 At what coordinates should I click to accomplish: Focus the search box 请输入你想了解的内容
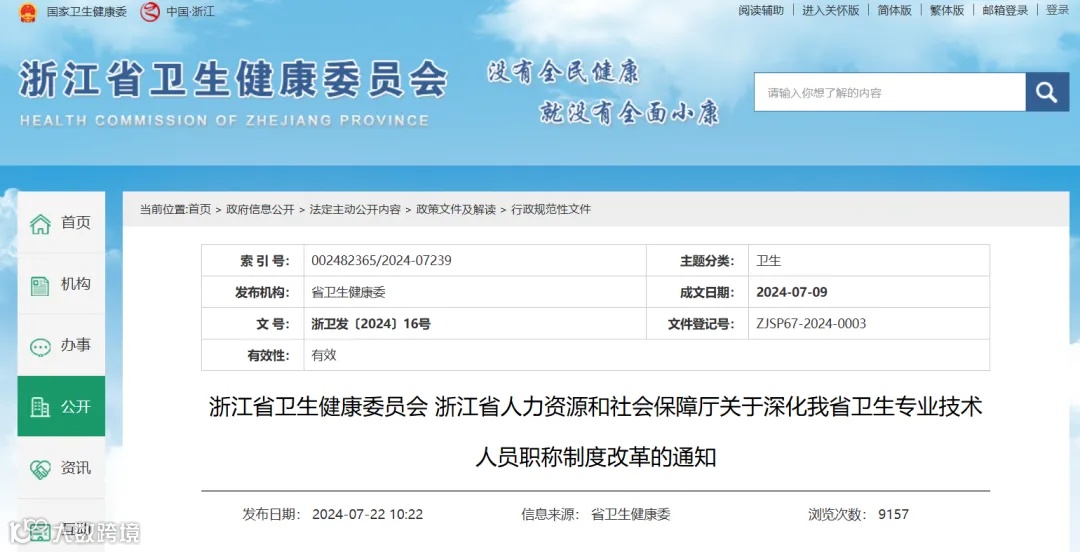click(x=889, y=92)
